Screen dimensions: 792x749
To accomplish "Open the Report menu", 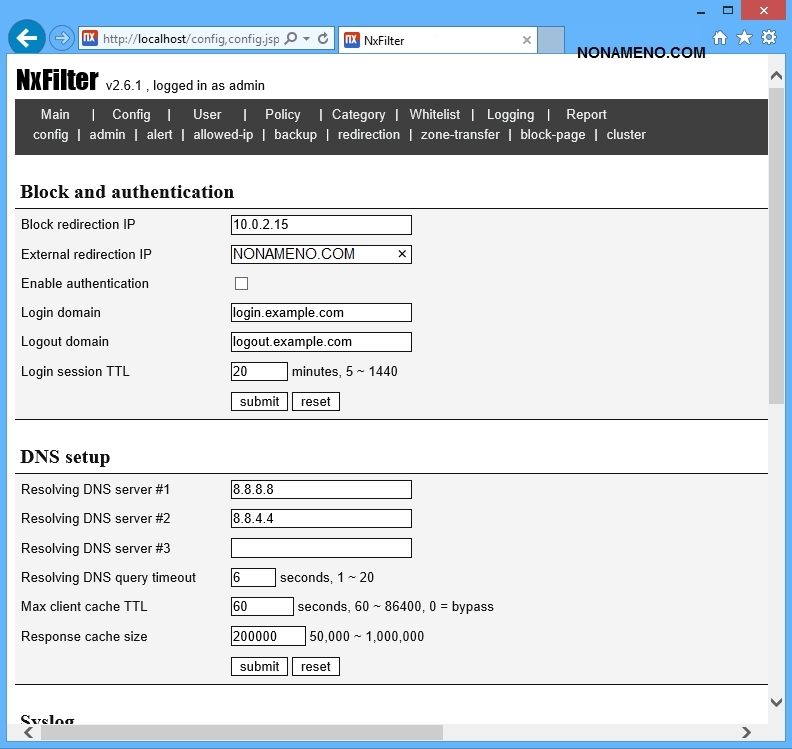I will [x=586, y=115].
